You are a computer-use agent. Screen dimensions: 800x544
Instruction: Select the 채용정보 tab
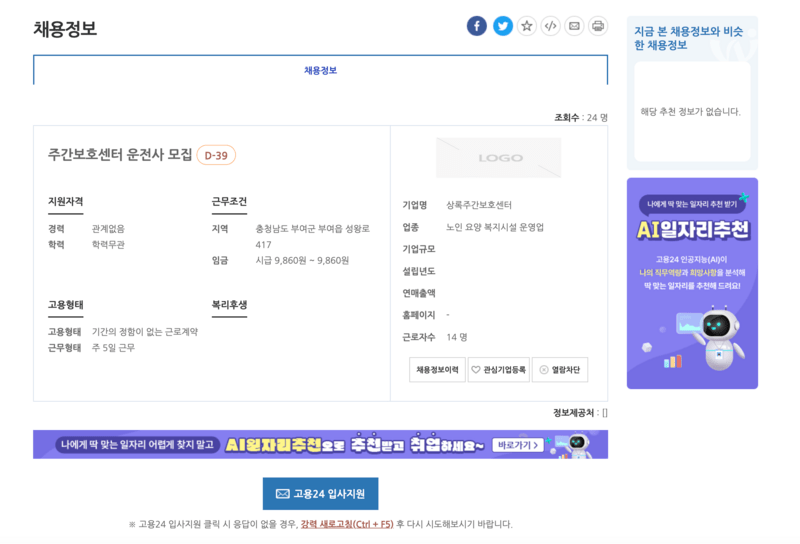(x=320, y=70)
